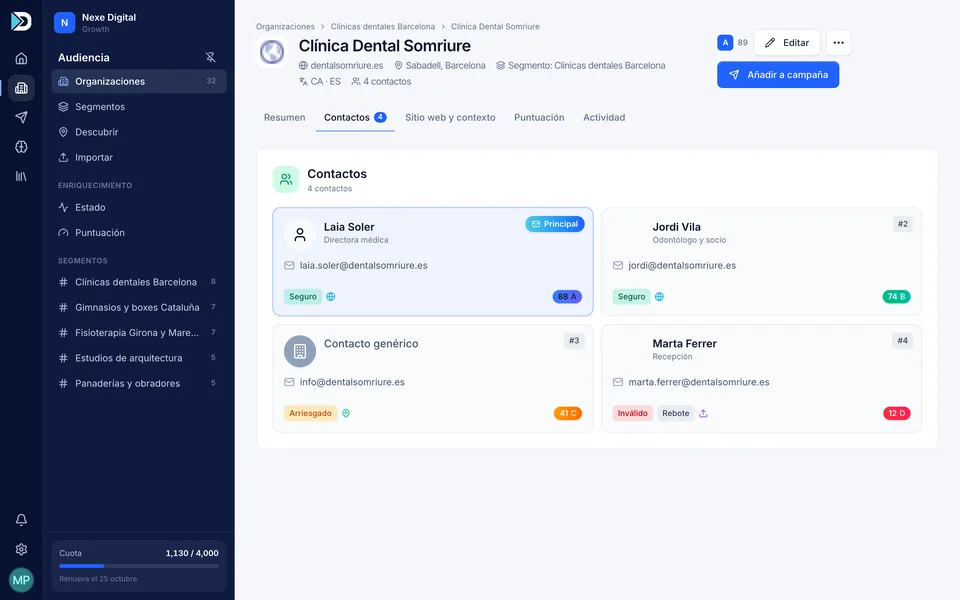This screenshot has width=960, height=600.
Task: Switch to the Resumen tab
Action: (x=284, y=118)
